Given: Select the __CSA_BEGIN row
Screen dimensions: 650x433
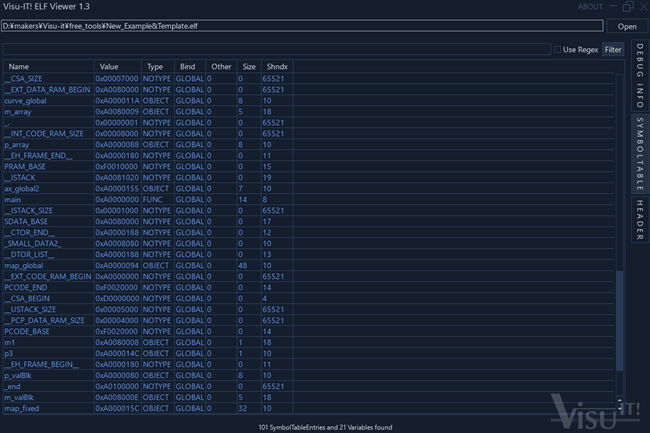Looking at the screenshot, I should click(x=308, y=298).
